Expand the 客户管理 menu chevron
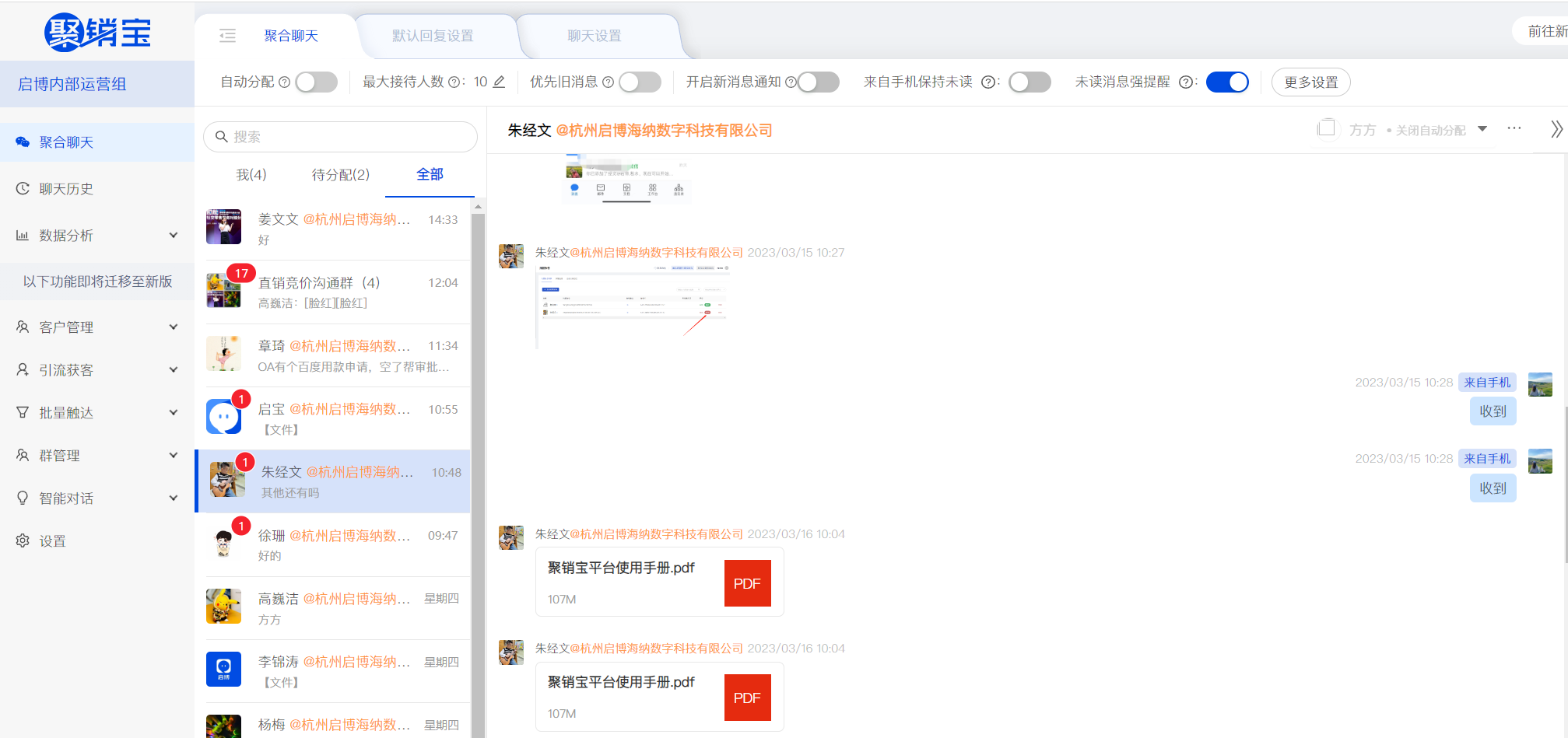 click(x=174, y=327)
